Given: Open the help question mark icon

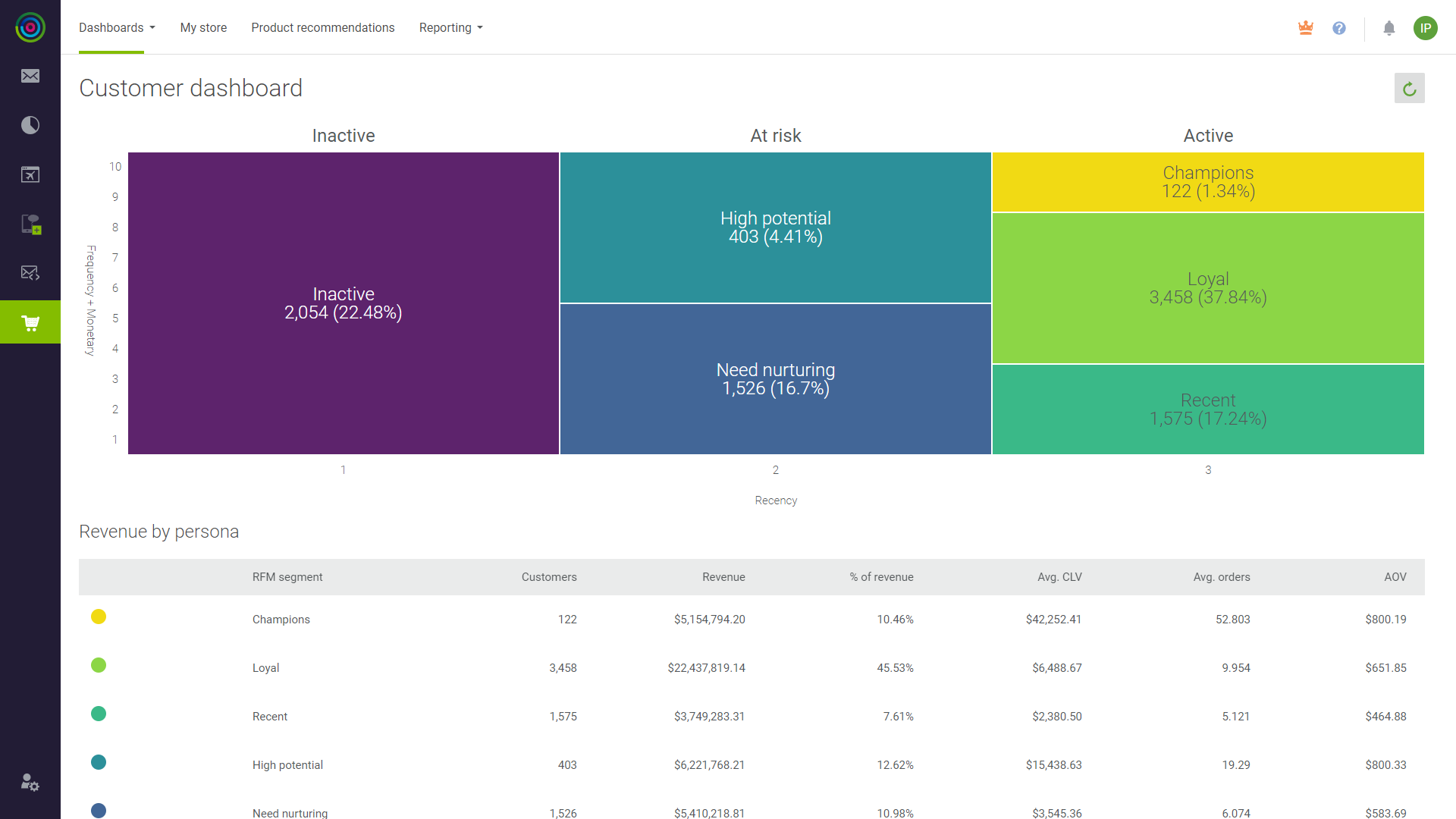Looking at the screenshot, I should point(1339,28).
